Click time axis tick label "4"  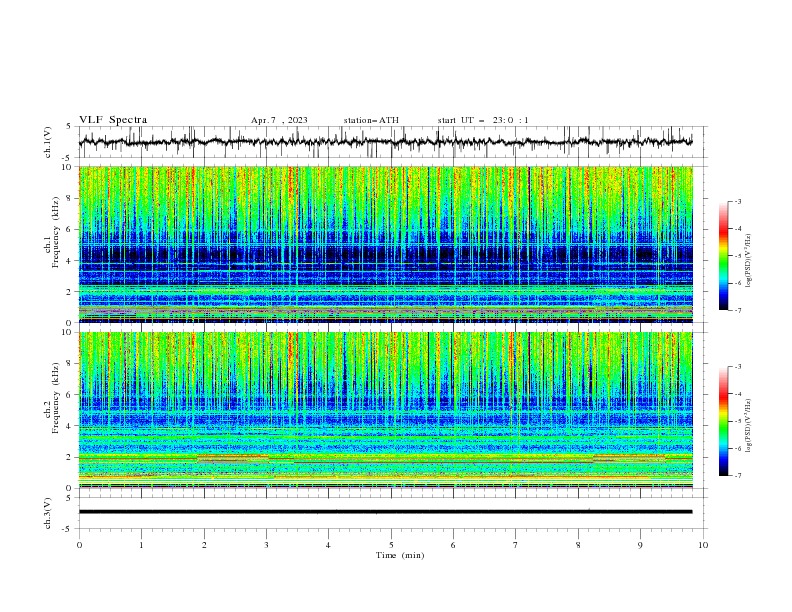(x=328, y=545)
